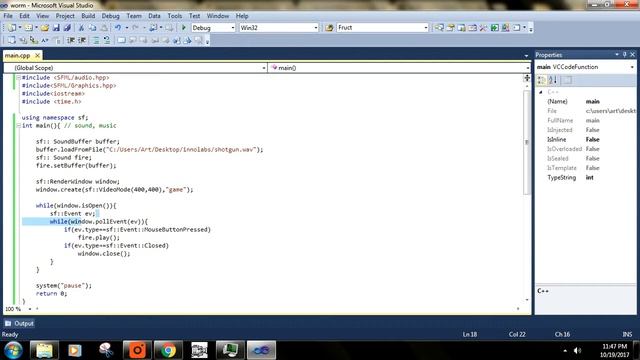Viewport: 640px width, 360px height.
Task: Save main.cpp with the Save icon
Action: 56,28
